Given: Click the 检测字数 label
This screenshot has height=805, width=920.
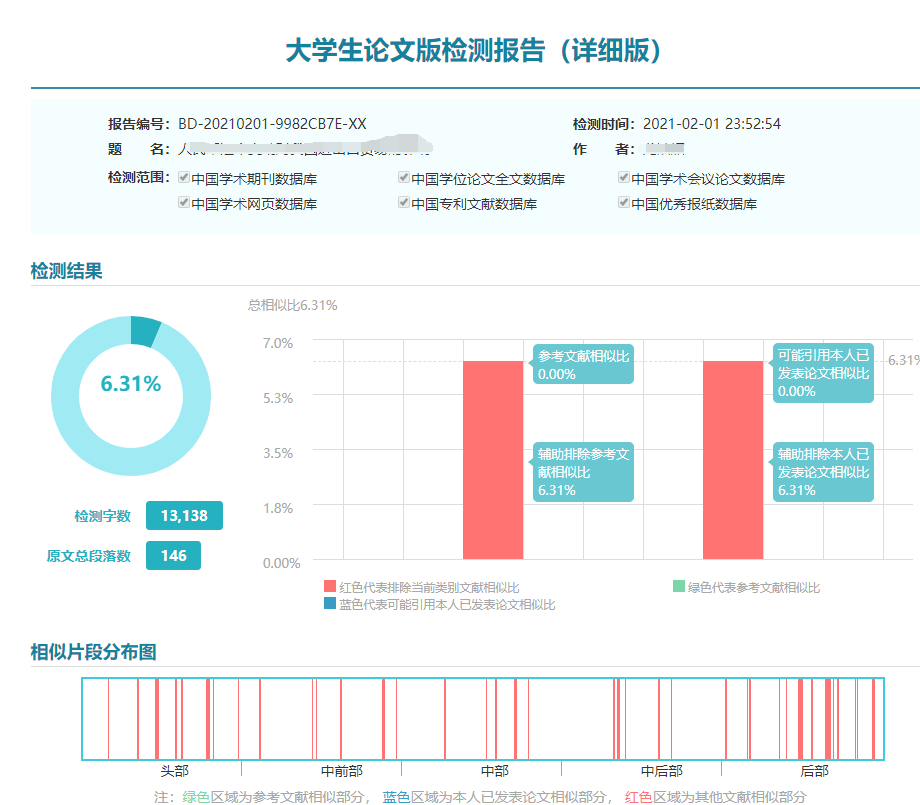Looking at the screenshot, I should (x=102, y=516).
